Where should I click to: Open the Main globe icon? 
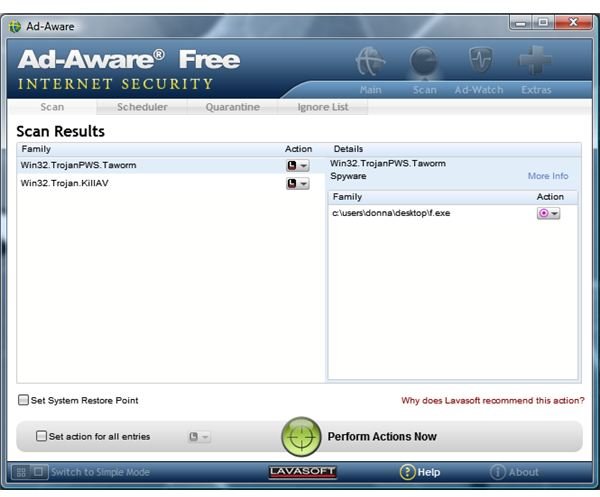tap(370, 61)
